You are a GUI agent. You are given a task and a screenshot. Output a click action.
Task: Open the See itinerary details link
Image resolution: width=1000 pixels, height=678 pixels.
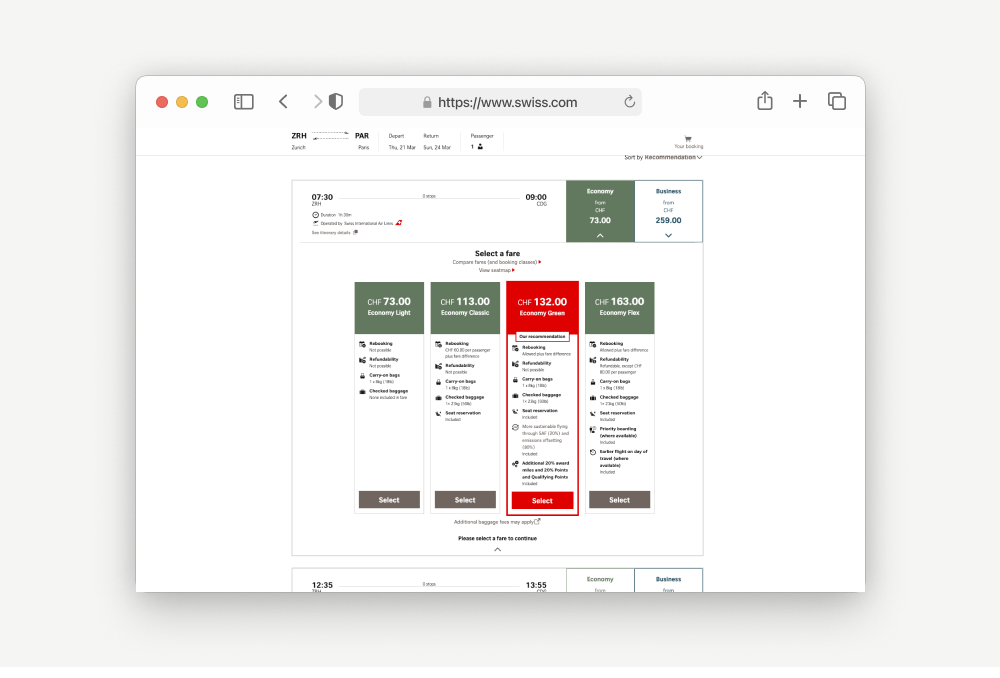(x=331, y=233)
